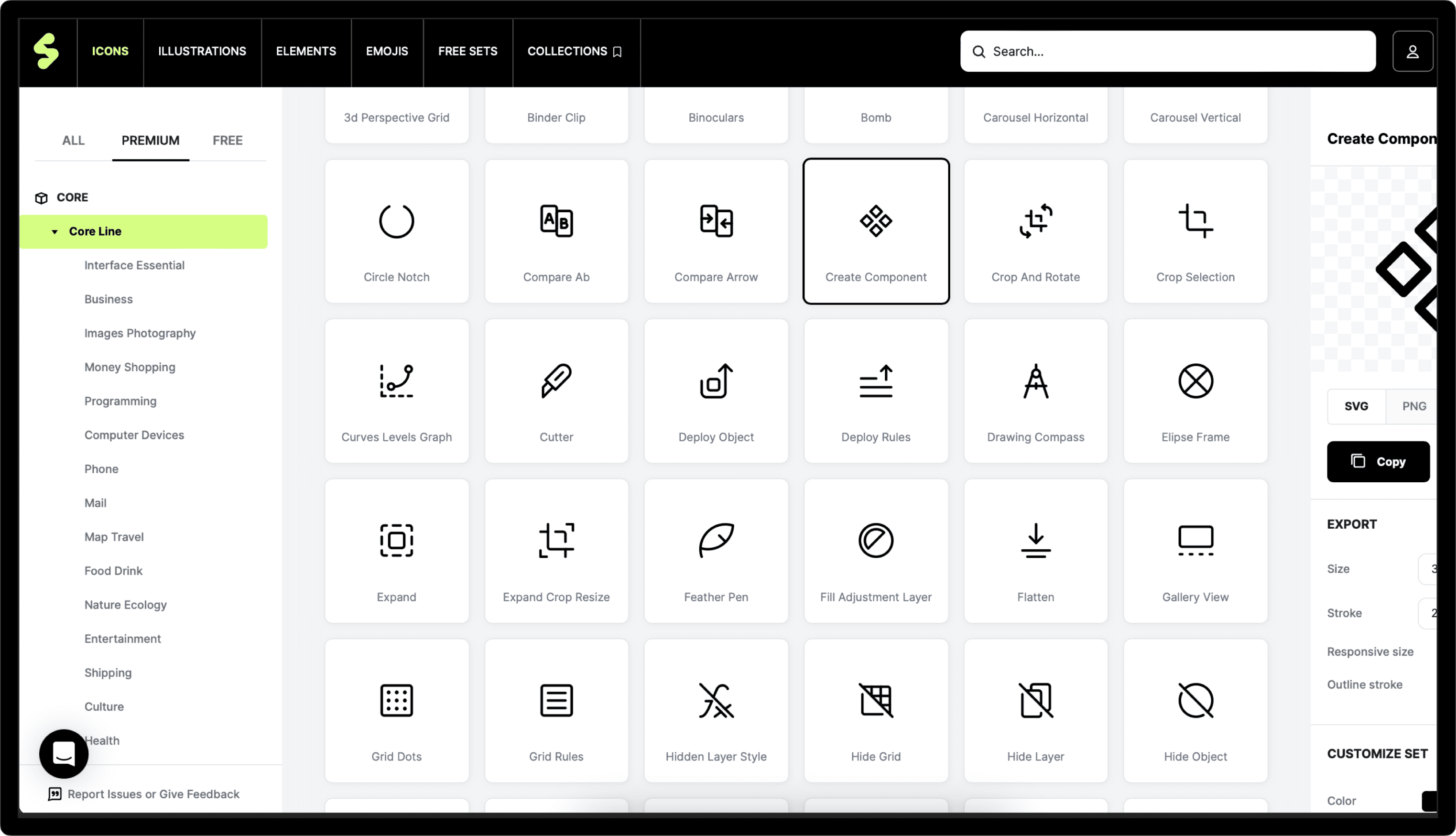Viewport: 1456px width, 836px height.
Task: Choose the Crop And Rotate icon
Action: 1035,231
